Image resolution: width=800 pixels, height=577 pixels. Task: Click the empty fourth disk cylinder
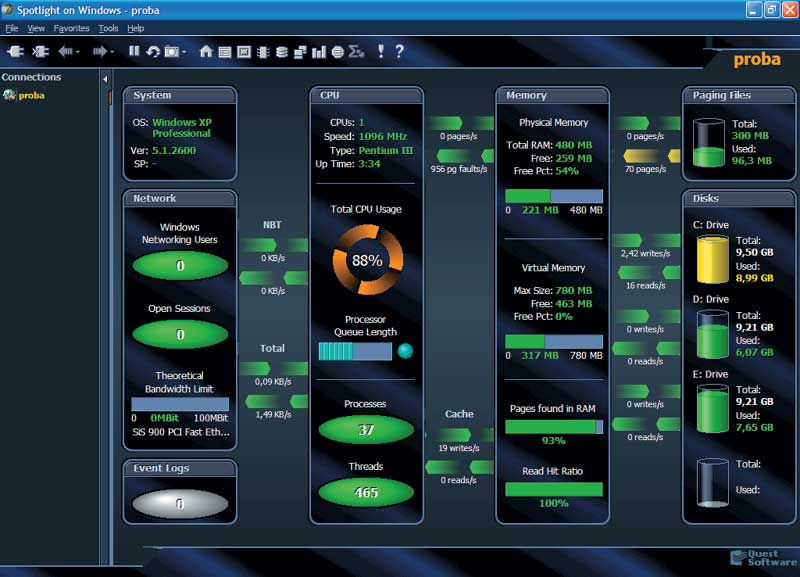coord(713,483)
